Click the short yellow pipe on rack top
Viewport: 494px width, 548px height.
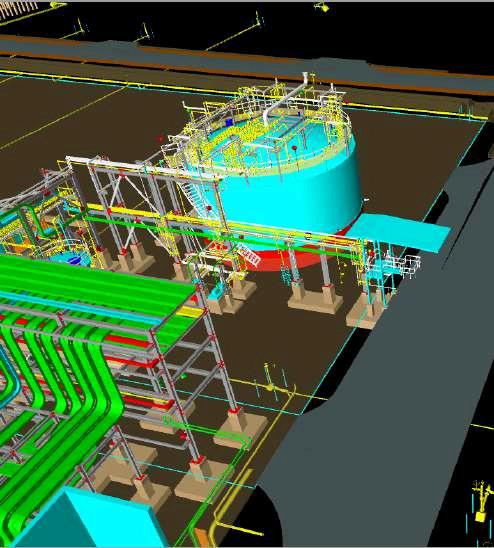coord(190,311)
